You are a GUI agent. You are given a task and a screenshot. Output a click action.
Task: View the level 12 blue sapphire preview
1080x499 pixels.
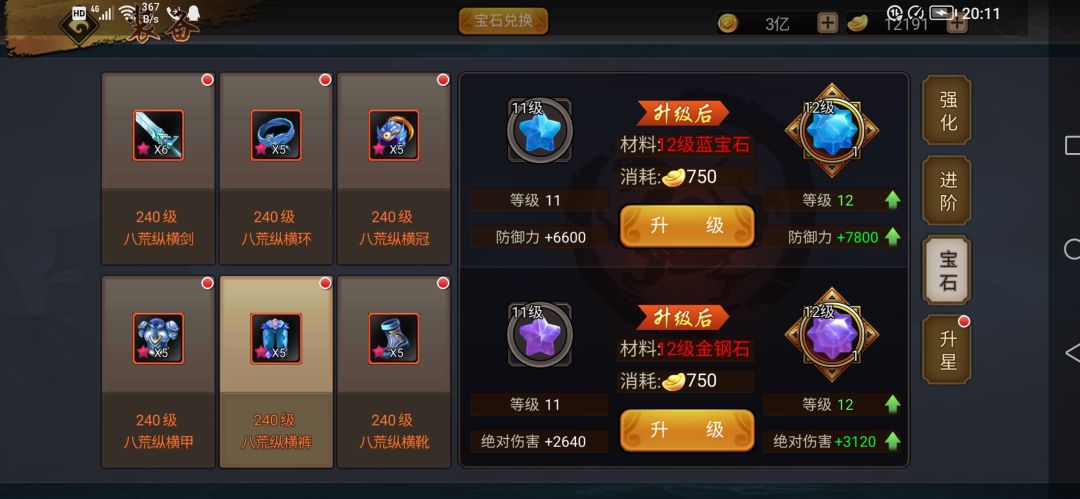pyautogui.click(x=832, y=130)
